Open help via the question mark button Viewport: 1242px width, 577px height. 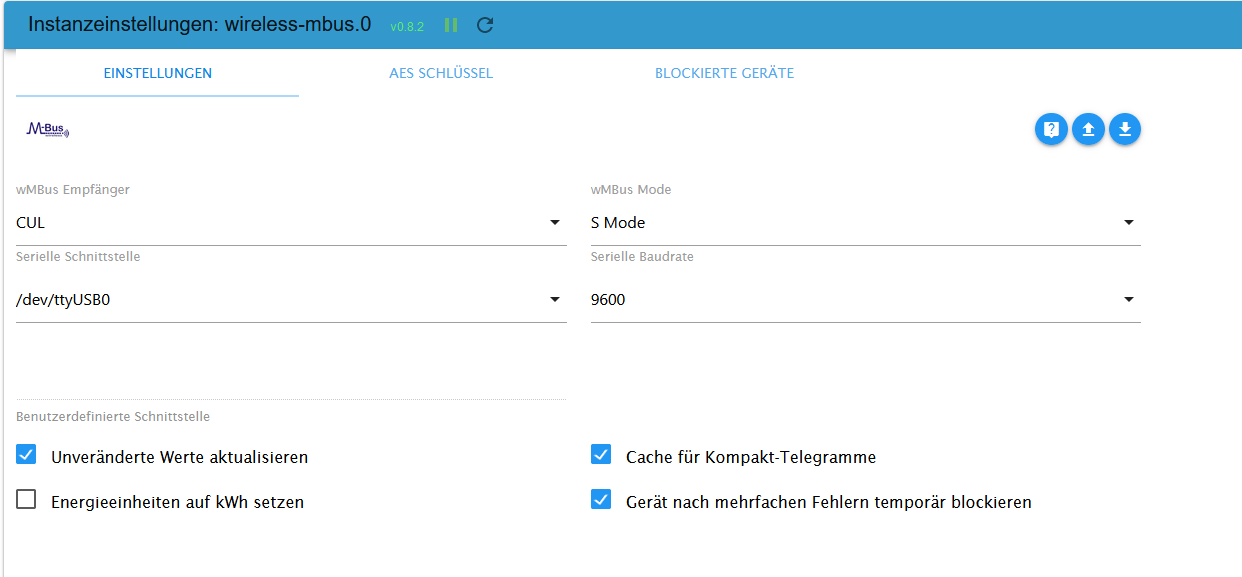tap(1051, 129)
